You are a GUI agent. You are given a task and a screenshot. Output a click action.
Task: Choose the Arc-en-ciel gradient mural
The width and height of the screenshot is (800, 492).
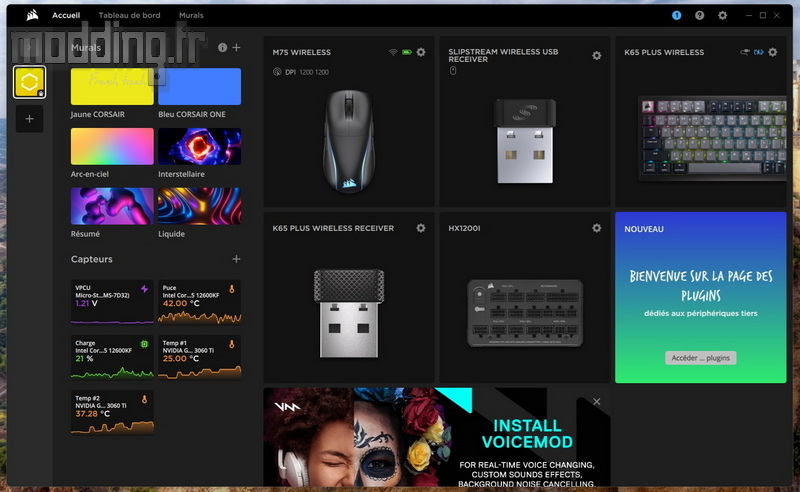112,146
